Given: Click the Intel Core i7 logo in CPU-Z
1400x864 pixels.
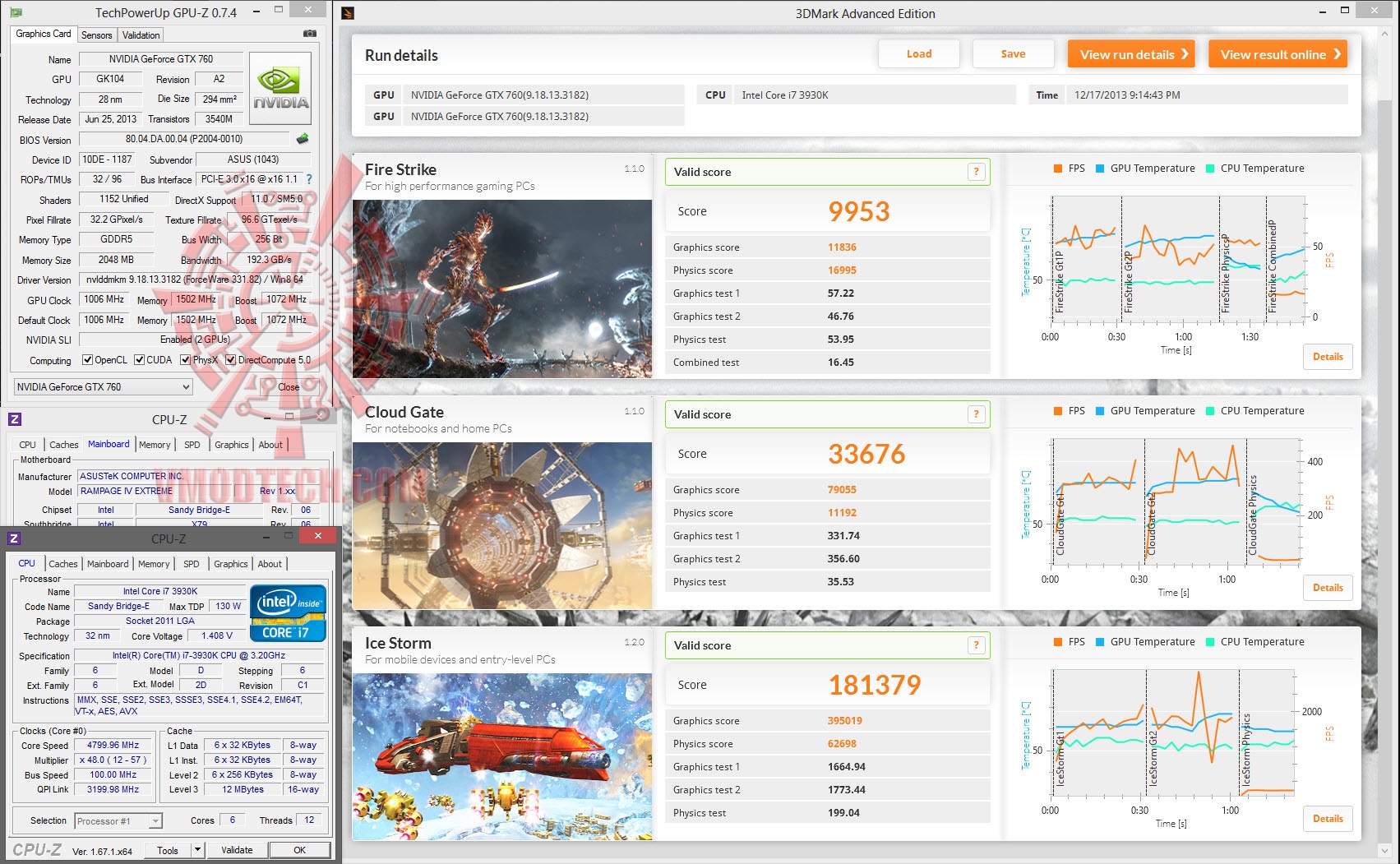Looking at the screenshot, I should tap(288, 612).
